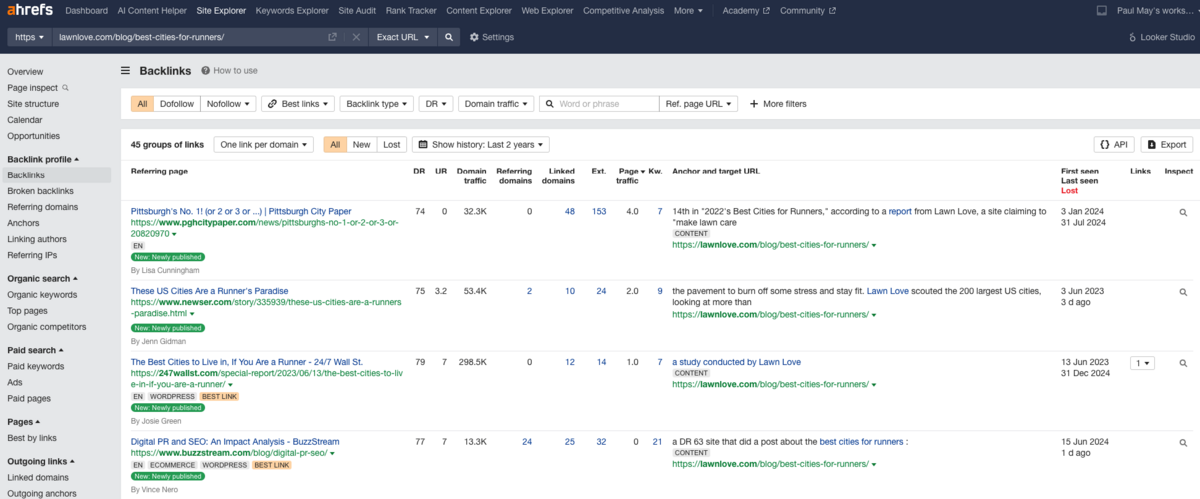Open These US Cities Are a Runner's Paradise link

(209, 291)
